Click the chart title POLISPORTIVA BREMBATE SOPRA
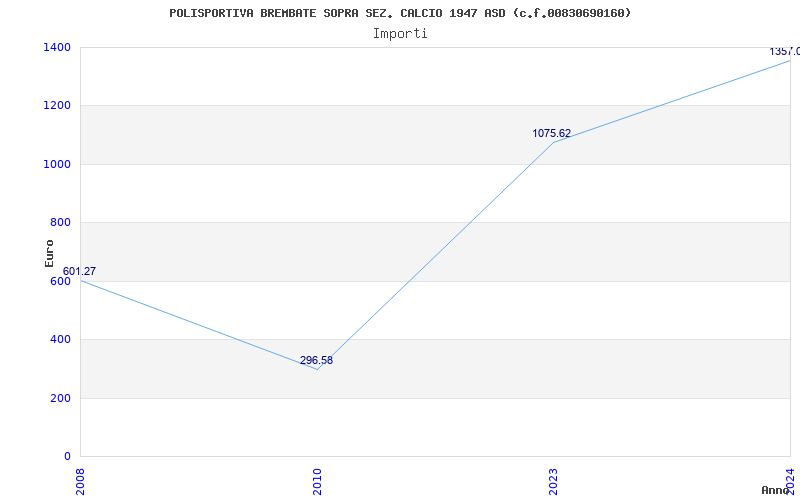 [x=400, y=13]
